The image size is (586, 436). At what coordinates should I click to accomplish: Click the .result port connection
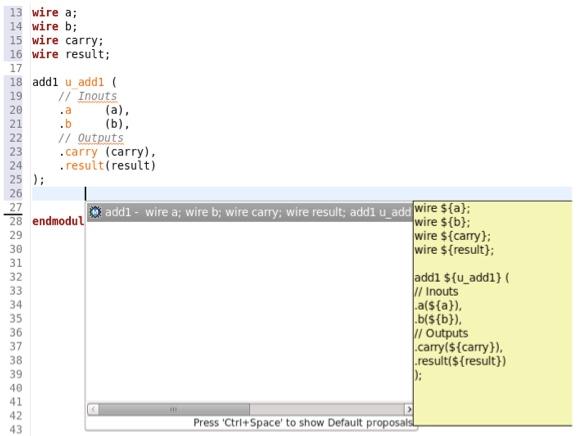click(x=107, y=166)
